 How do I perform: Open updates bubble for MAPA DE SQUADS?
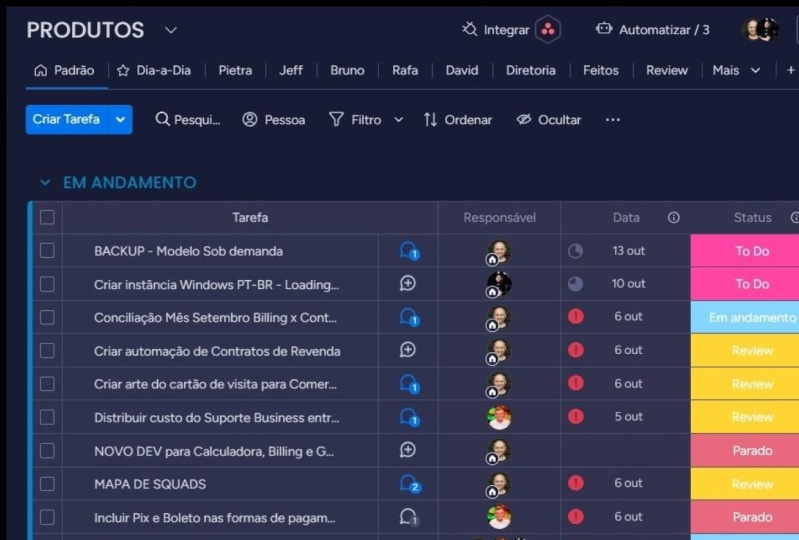[410, 484]
